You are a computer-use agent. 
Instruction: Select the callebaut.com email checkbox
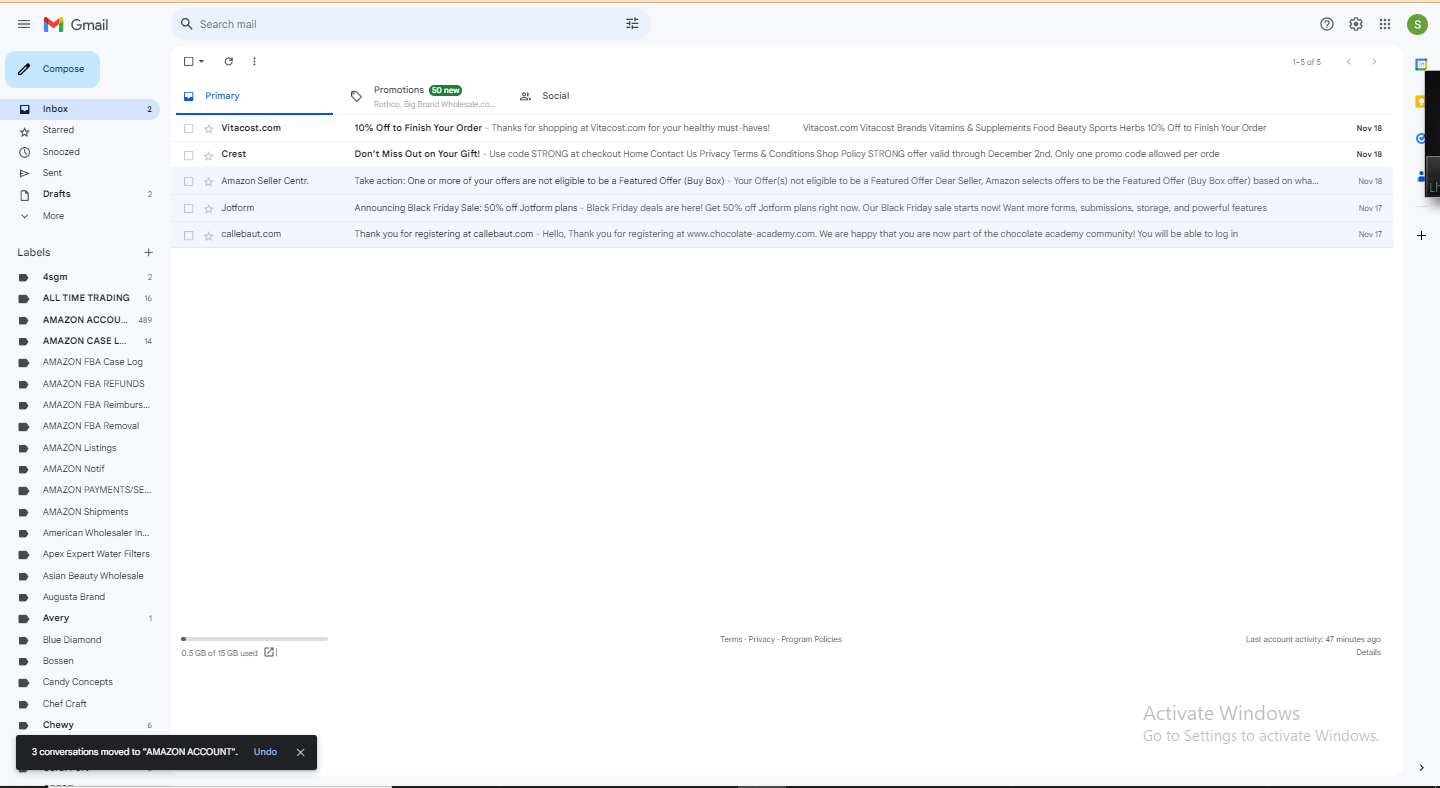[x=188, y=235]
